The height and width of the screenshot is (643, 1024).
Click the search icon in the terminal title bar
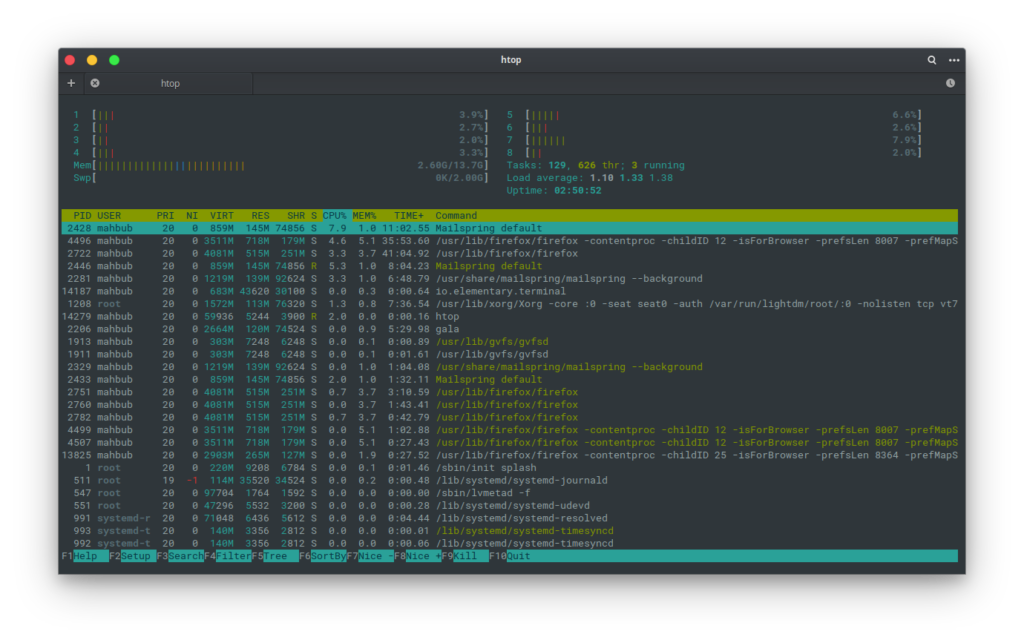[930, 59]
